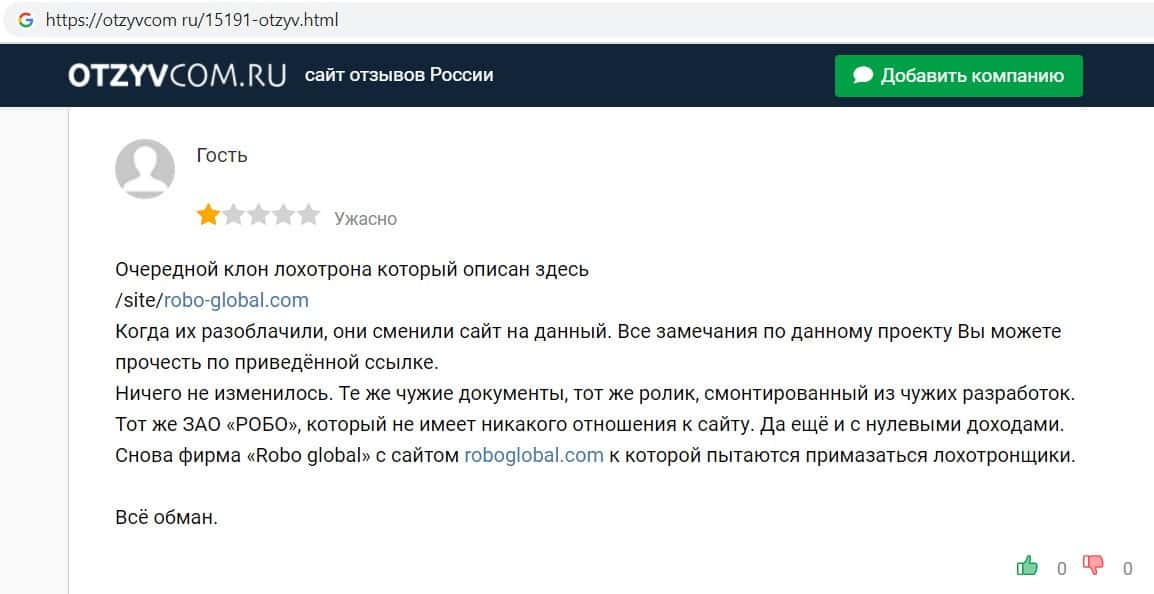
Task: Click the otzyvcom.ru URL in address bar
Action: pos(192,20)
